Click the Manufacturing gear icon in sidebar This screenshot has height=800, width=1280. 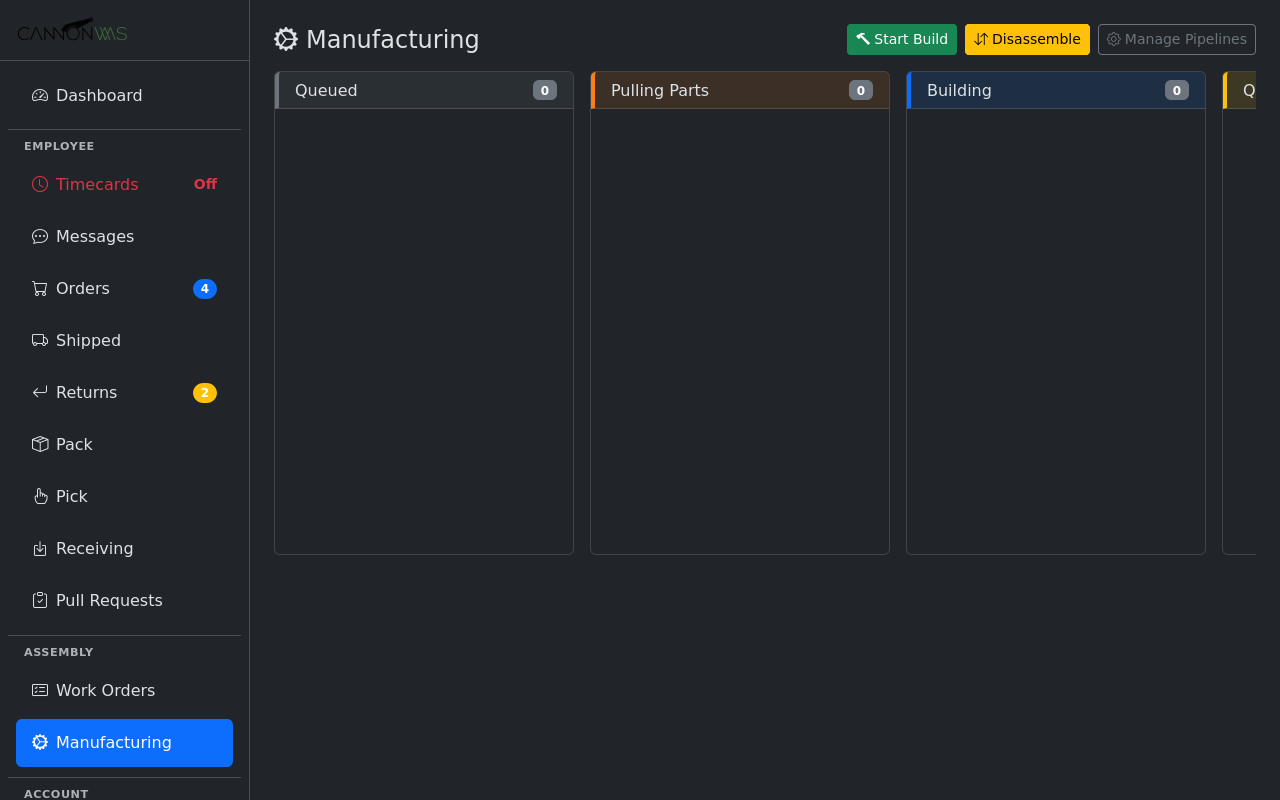pos(39,742)
